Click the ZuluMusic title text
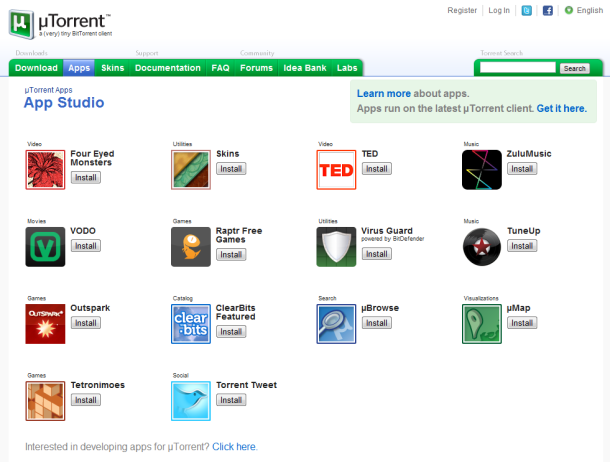The height and width of the screenshot is (462, 610). 529,154
